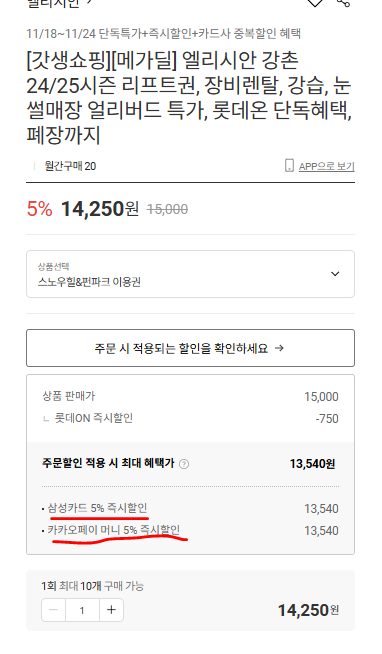382x654 pixels.
Task: Click the phone icon beside APP으로 보기
Action: pyautogui.click(x=289, y=166)
